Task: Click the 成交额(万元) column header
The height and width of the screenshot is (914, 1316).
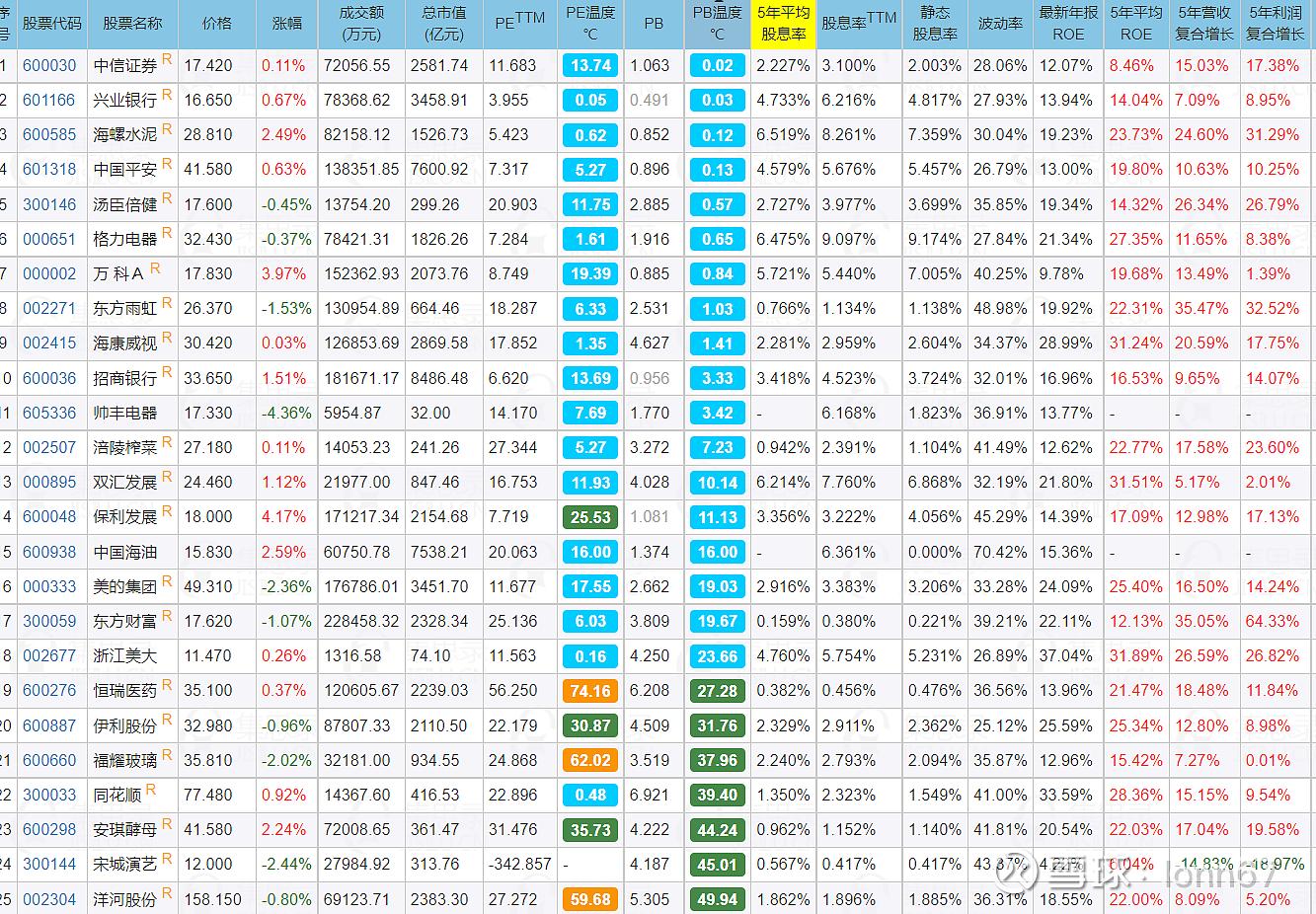Action: click(361, 24)
